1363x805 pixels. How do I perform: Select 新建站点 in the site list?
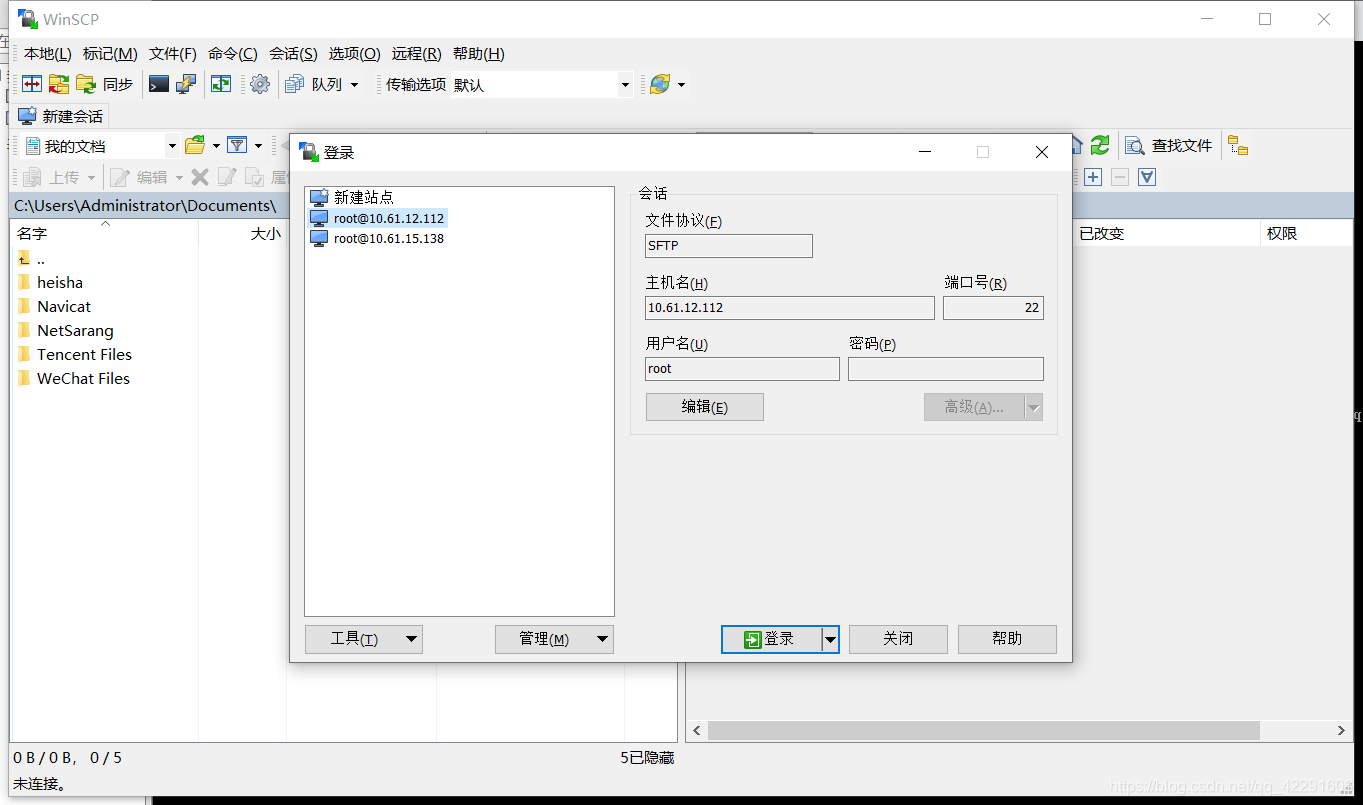pos(364,198)
